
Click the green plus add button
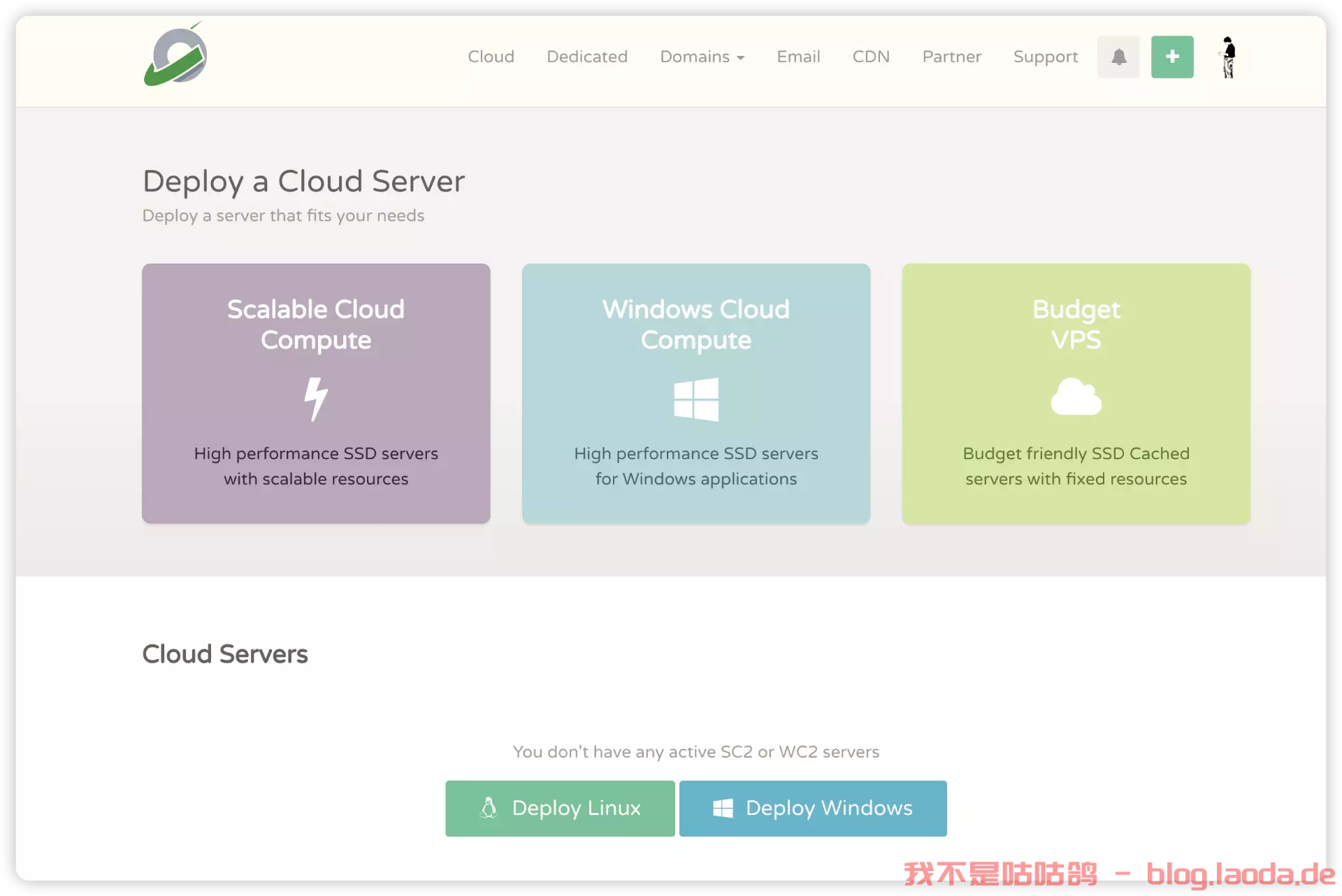pyautogui.click(x=1172, y=57)
